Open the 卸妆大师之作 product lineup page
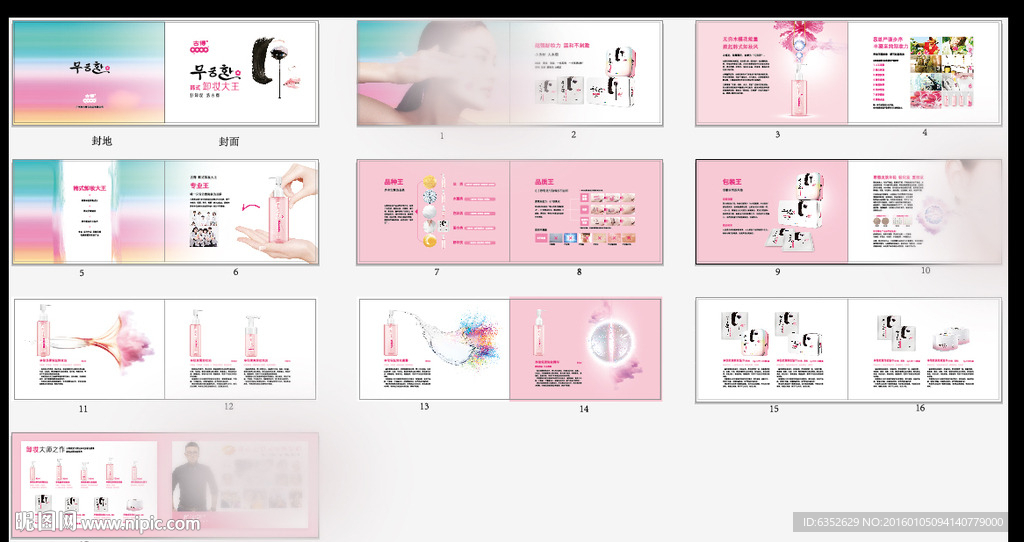Screen dimensions: 1024x542 tap(89, 486)
